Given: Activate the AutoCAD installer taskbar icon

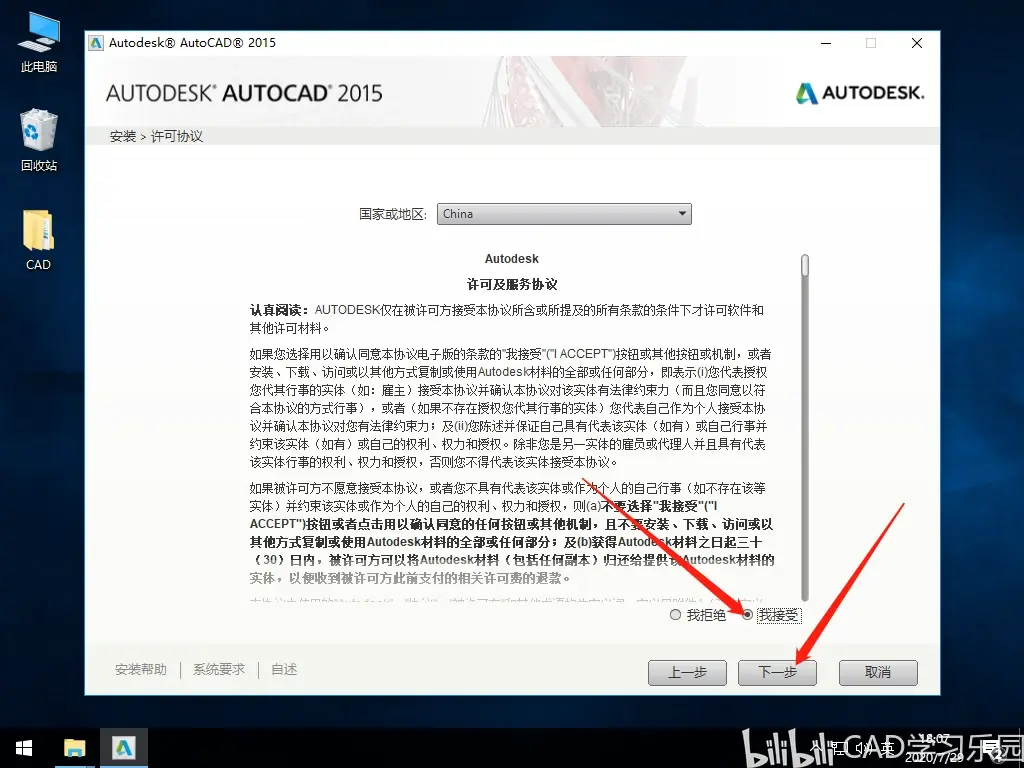Looking at the screenshot, I should (x=123, y=748).
